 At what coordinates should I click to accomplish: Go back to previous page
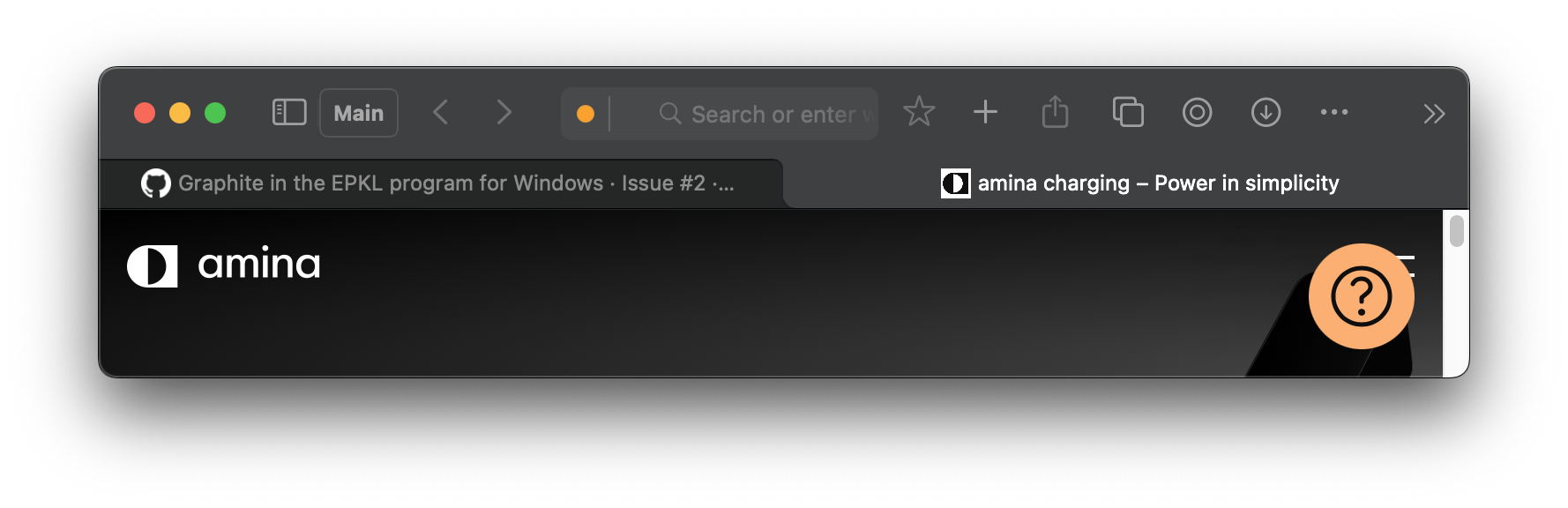441,113
